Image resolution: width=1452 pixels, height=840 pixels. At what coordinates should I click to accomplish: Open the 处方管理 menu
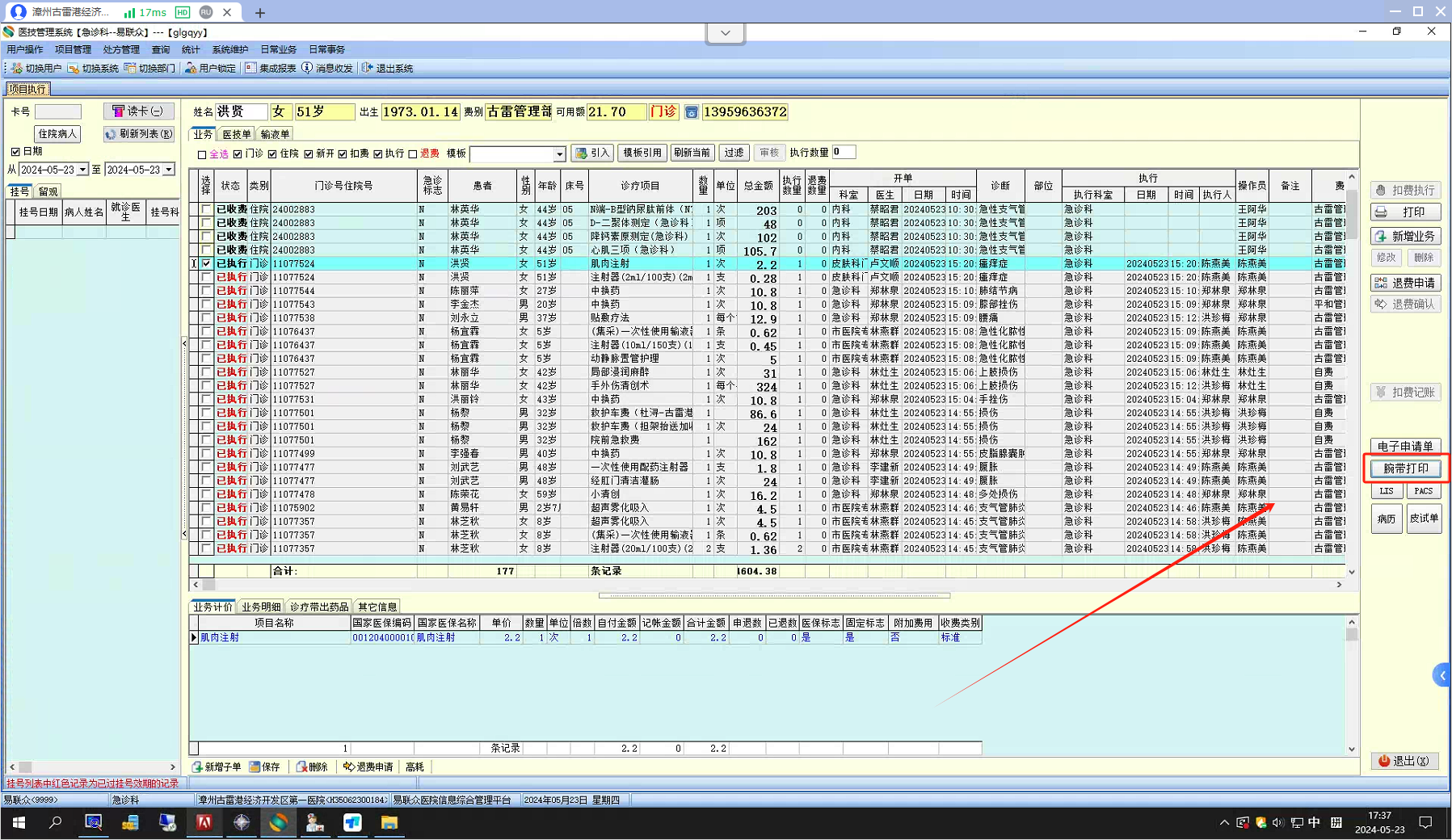click(x=121, y=50)
